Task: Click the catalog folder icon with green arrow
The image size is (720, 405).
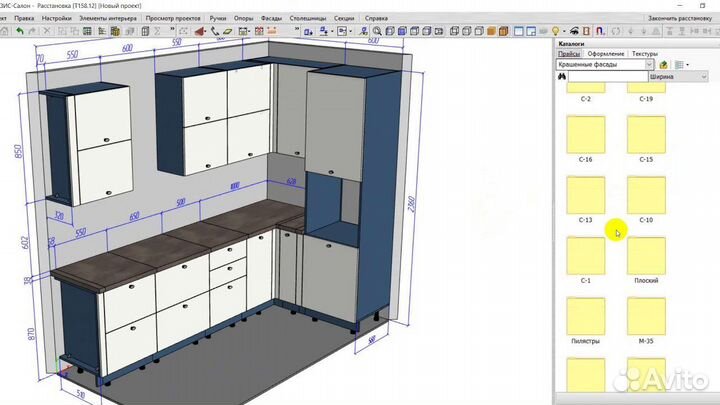Action: pos(664,65)
